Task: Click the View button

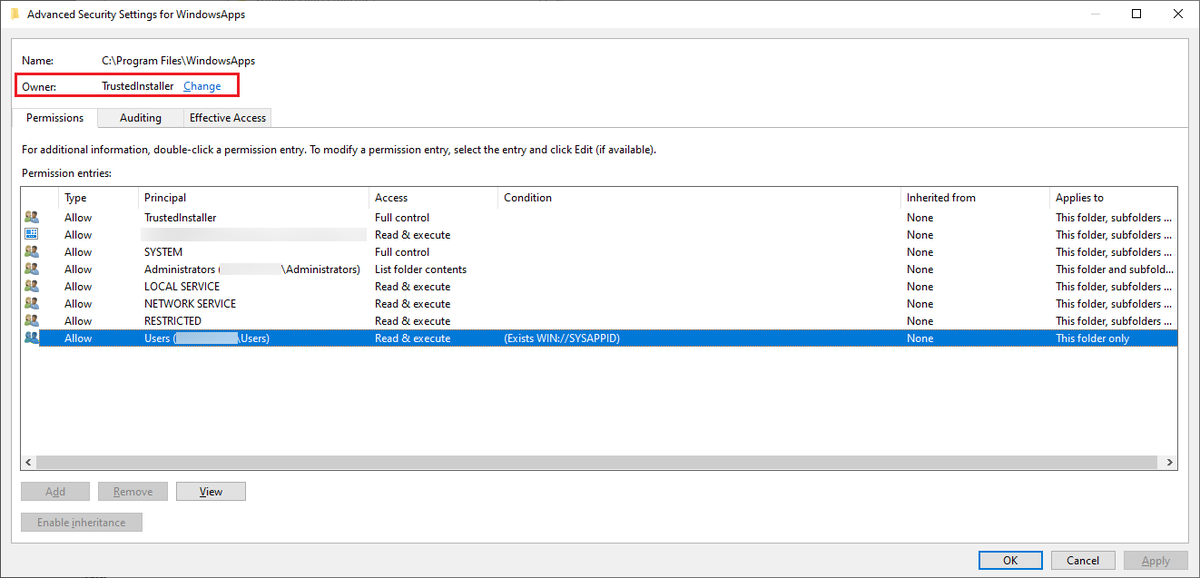Action: pyautogui.click(x=211, y=491)
